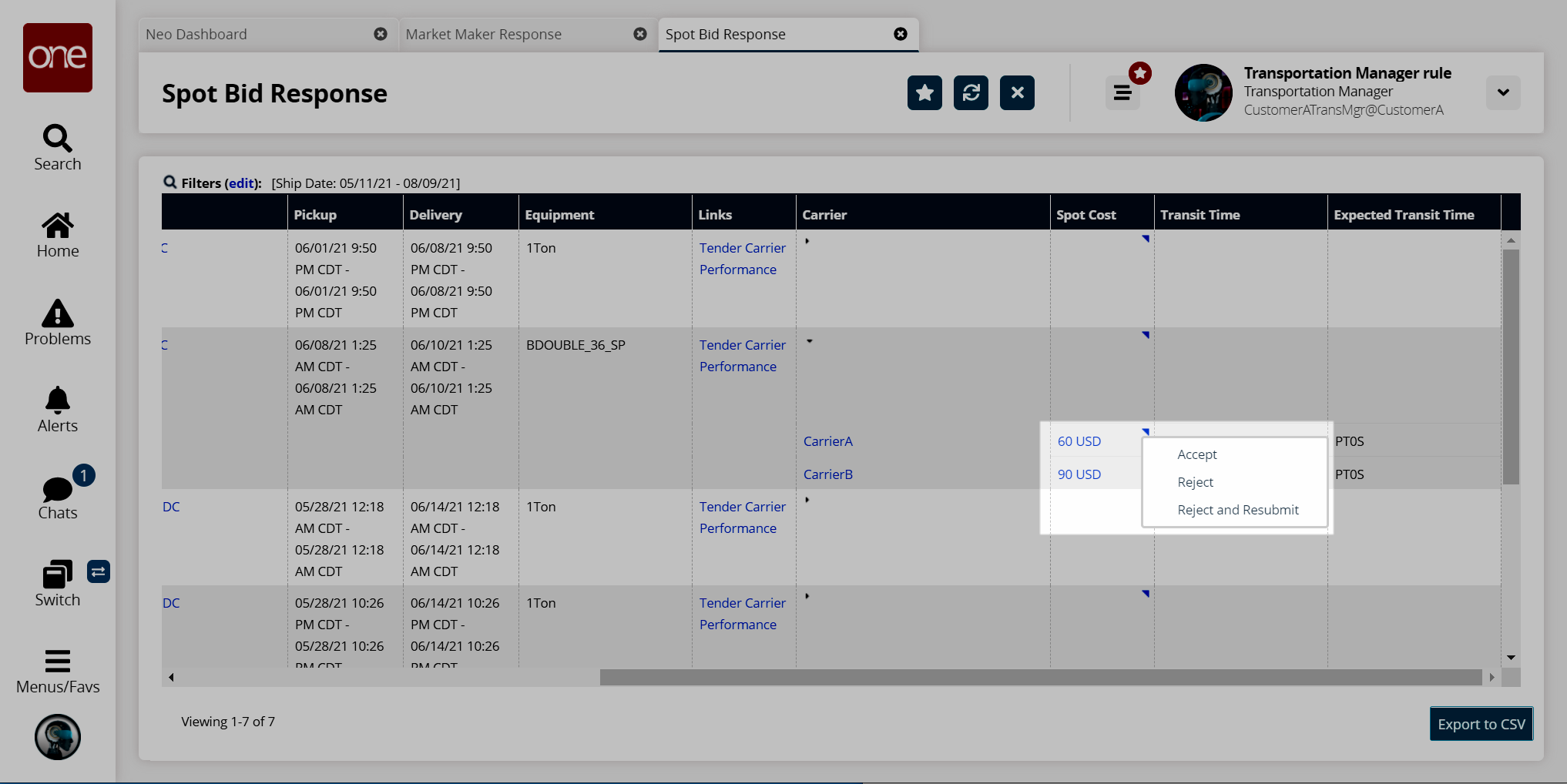Open spot cost menu for BDOUBLE_36_SP row

(x=1146, y=335)
